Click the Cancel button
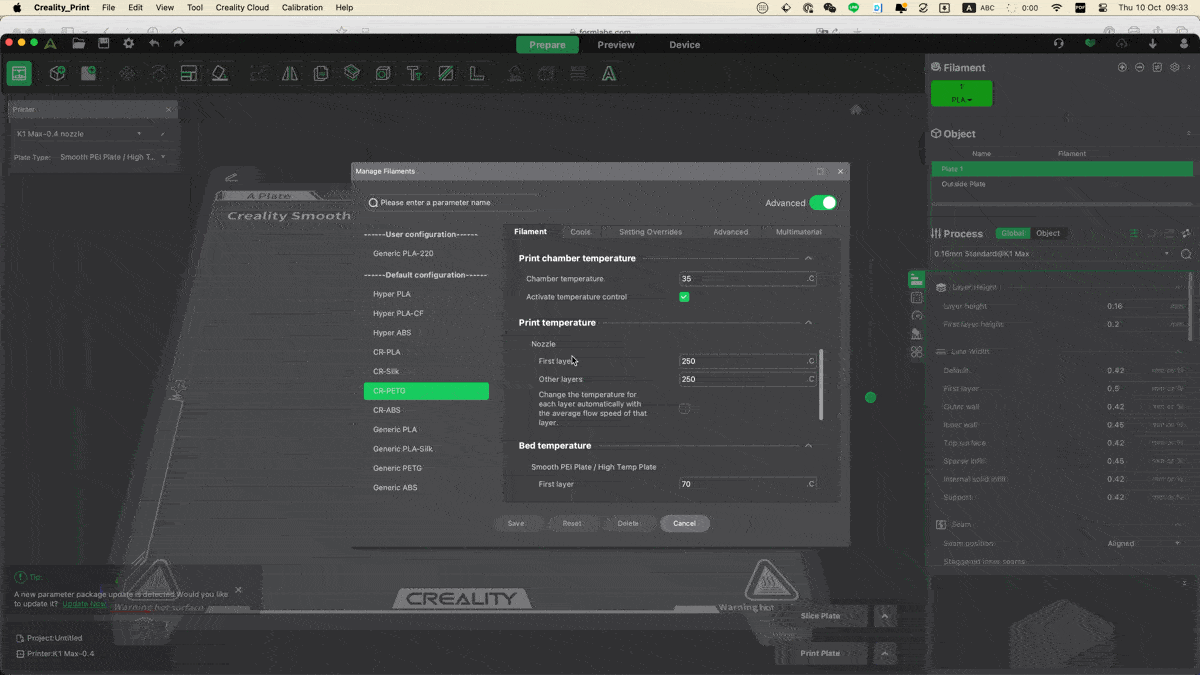Screen dimensions: 1200x675 (684, 523)
